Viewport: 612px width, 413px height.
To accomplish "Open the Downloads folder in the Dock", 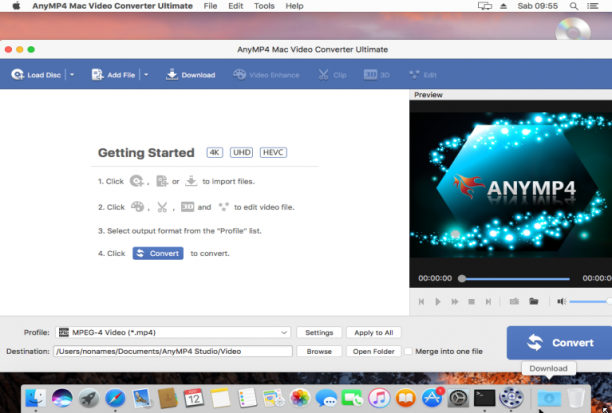I will 549,398.
